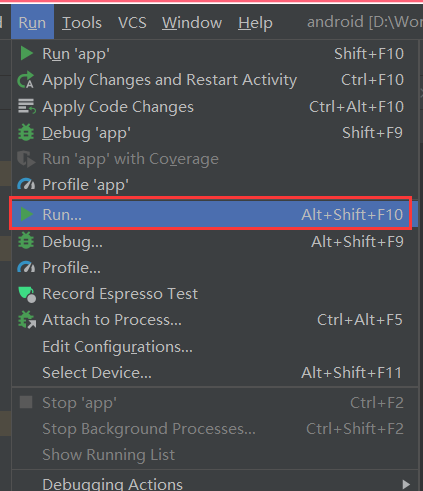Open the Window menu
This screenshot has width=423, height=491.
(x=192, y=23)
